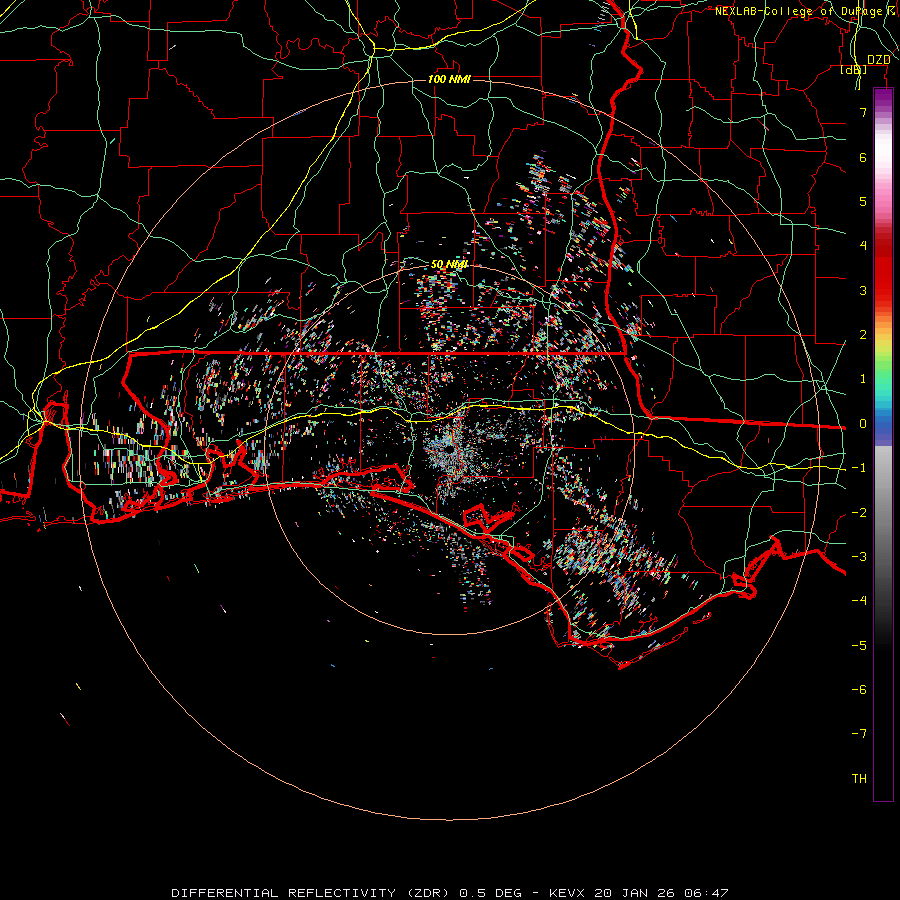Click the "TH" threshold label on scale
The image size is (900, 900).
(859, 779)
